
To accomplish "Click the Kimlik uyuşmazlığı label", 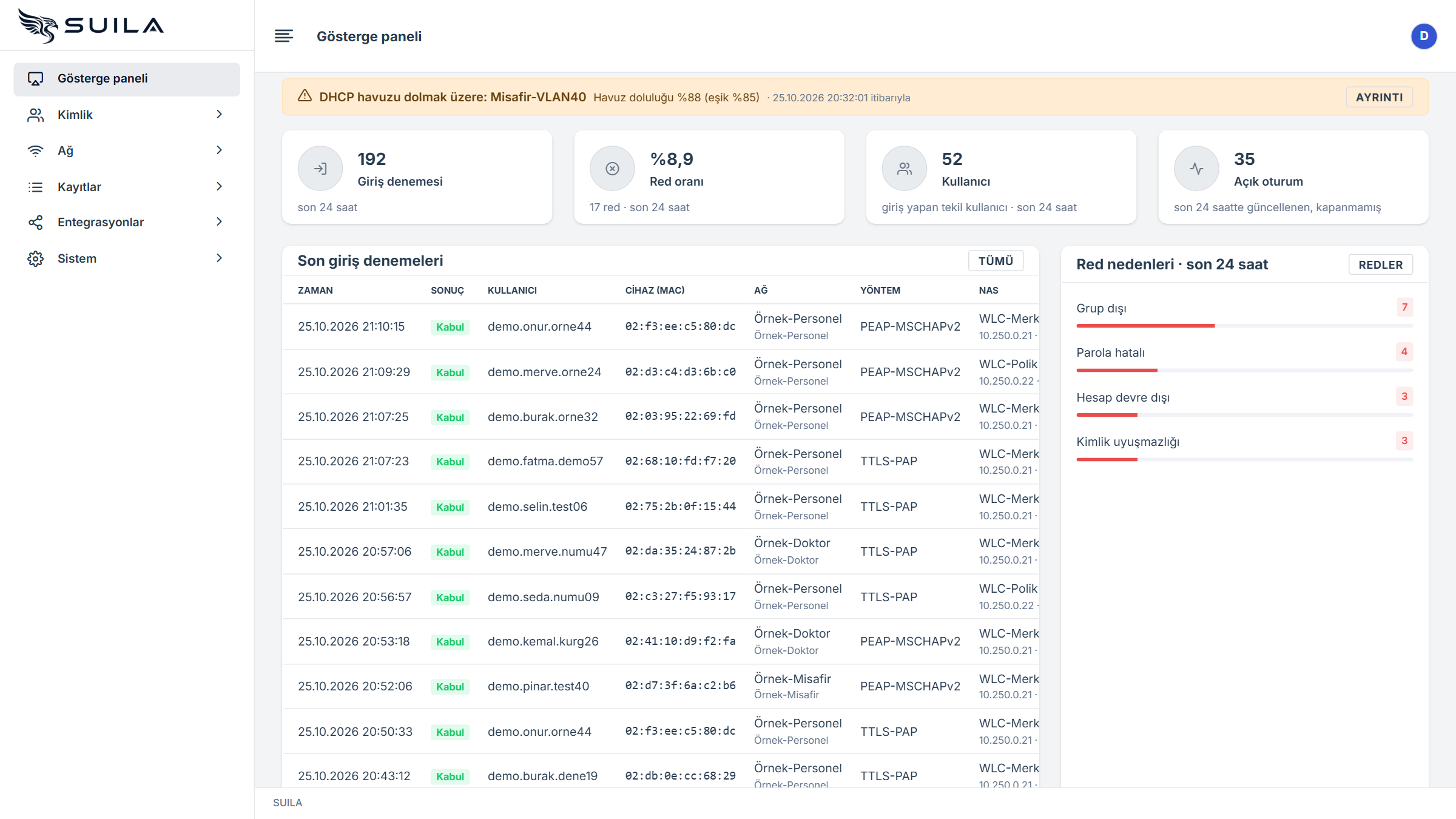I will pyautogui.click(x=1128, y=442).
